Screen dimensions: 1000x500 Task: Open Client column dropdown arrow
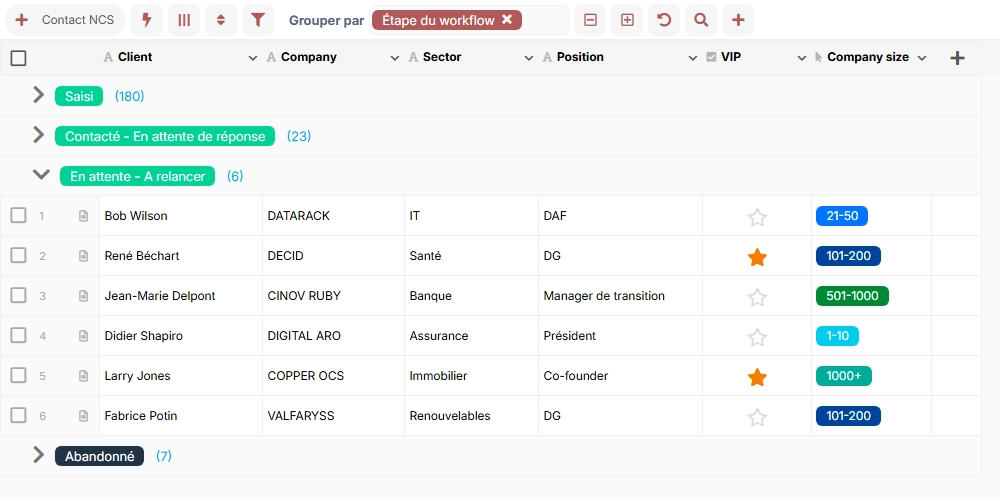click(253, 58)
